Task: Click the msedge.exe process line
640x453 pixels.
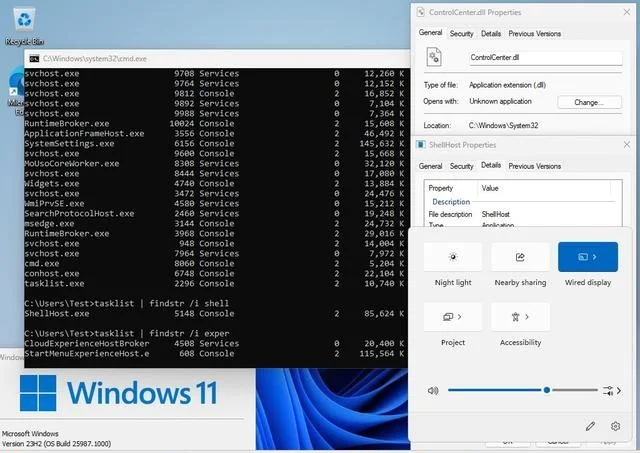Action: [x=214, y=224]
